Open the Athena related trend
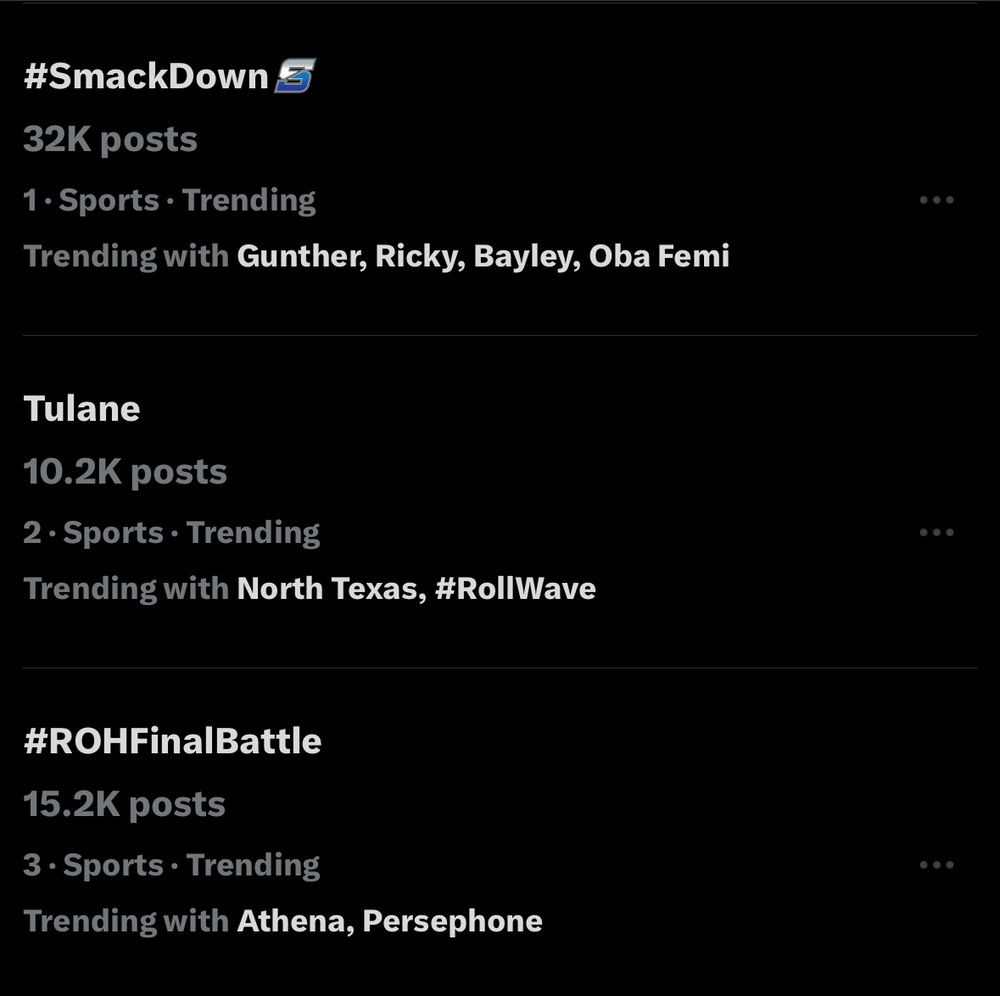The width and height of the screenshot is (1000, 996). [290, 921]
